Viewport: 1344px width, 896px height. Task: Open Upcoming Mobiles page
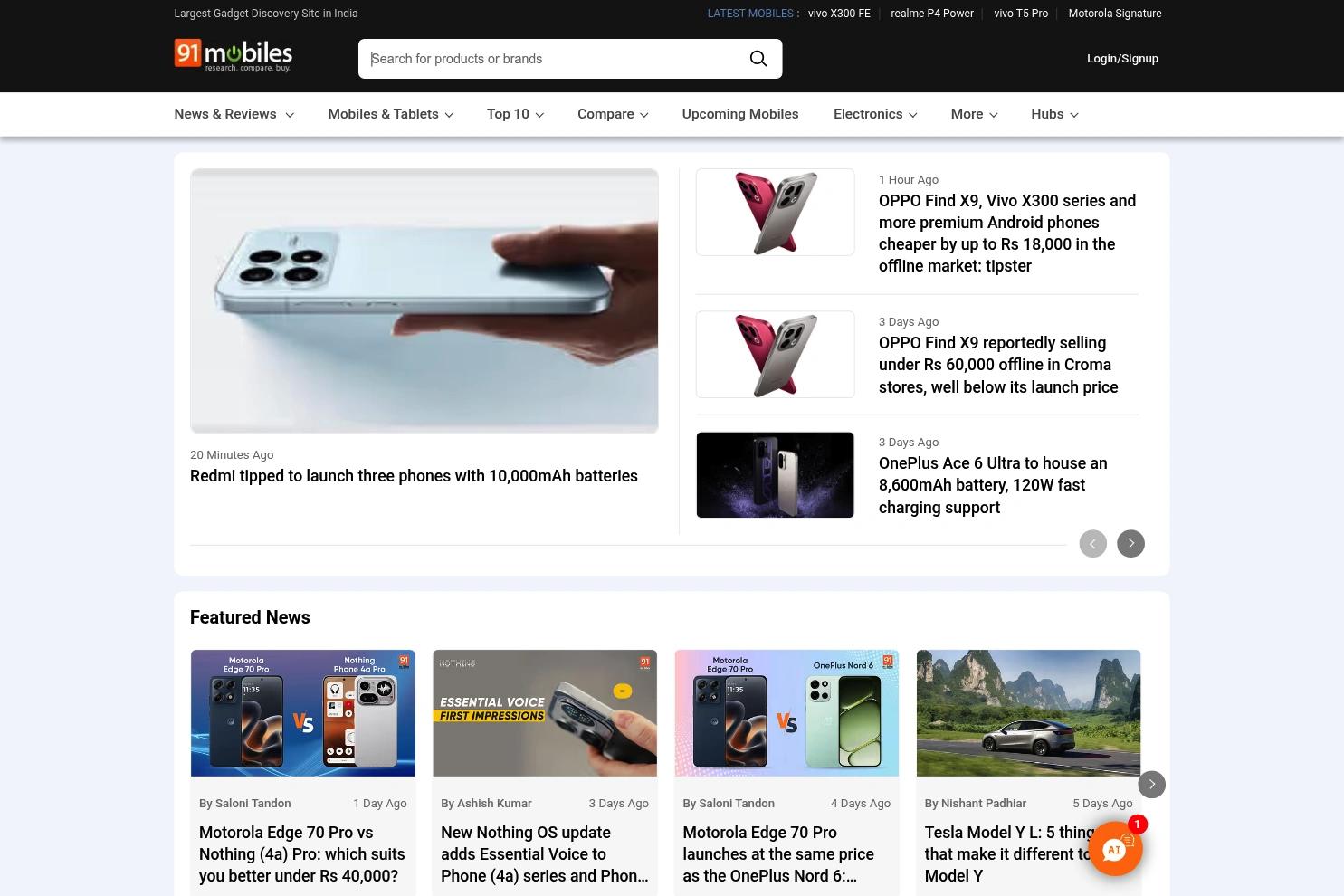point(740,114)
